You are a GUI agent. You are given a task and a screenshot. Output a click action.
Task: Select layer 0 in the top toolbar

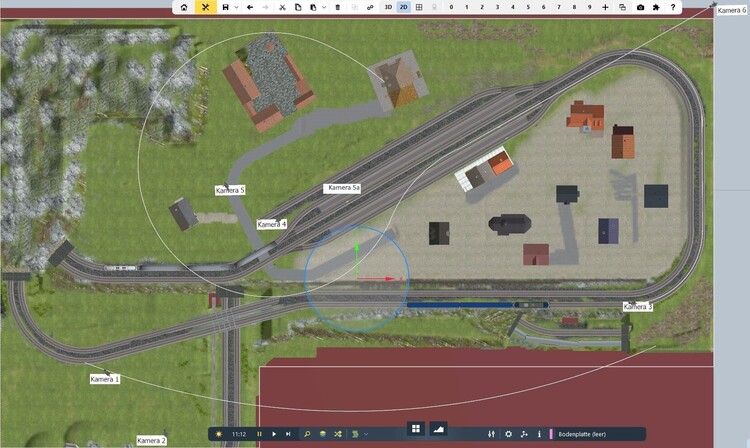451,7
